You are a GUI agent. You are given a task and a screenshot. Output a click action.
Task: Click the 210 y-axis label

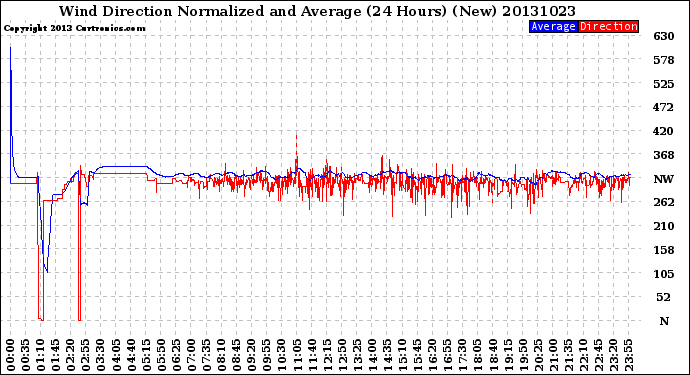(x=664, y=226)
